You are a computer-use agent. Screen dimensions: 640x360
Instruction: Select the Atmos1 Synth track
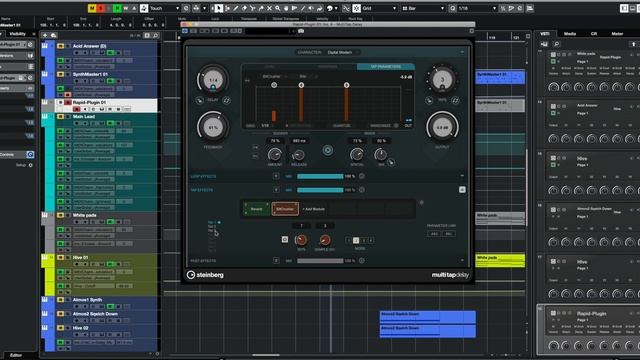pos(87,300)
